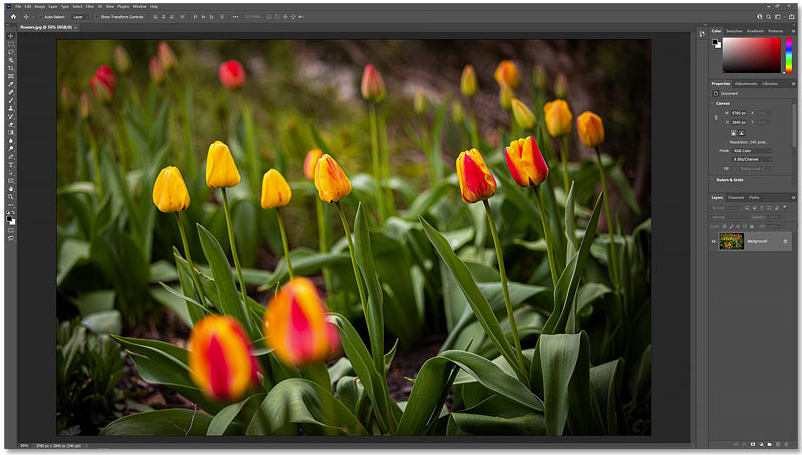Enable Show Transform Controls checkbox
Screen dimensions: 802x455
[x=98, y=17]
